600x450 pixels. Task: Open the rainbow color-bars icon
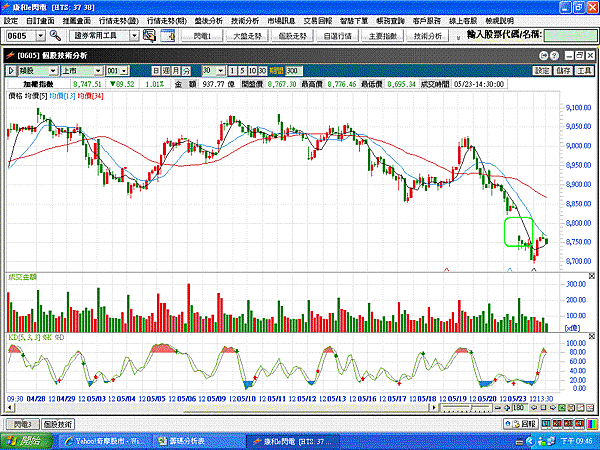(x=592, y=424)
